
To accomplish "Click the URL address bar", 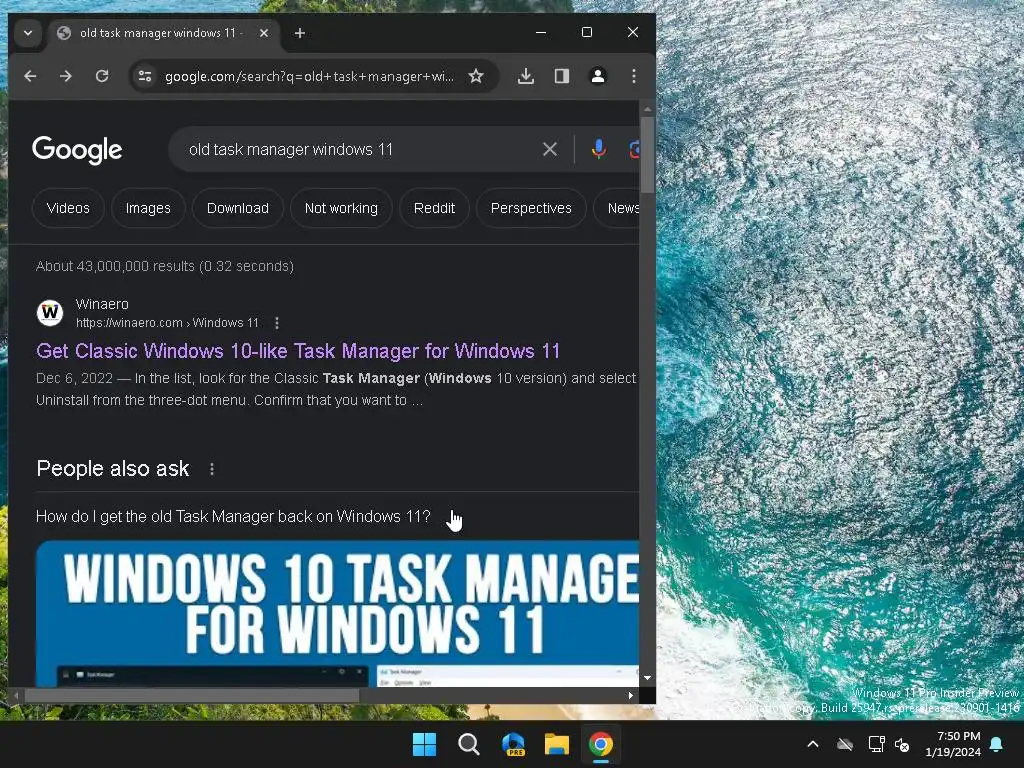I will pos(309,76).
